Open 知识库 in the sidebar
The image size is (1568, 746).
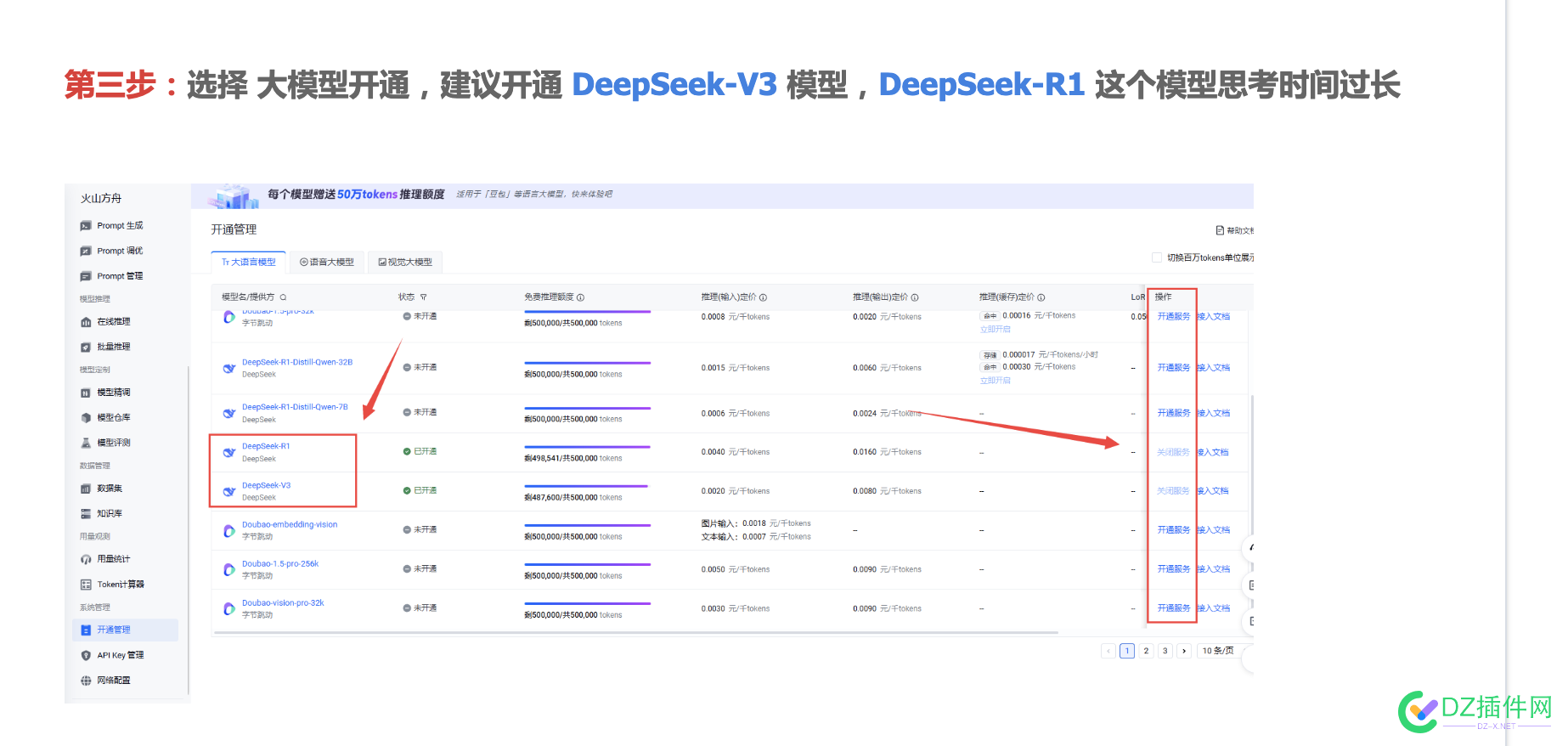(101, 514)
